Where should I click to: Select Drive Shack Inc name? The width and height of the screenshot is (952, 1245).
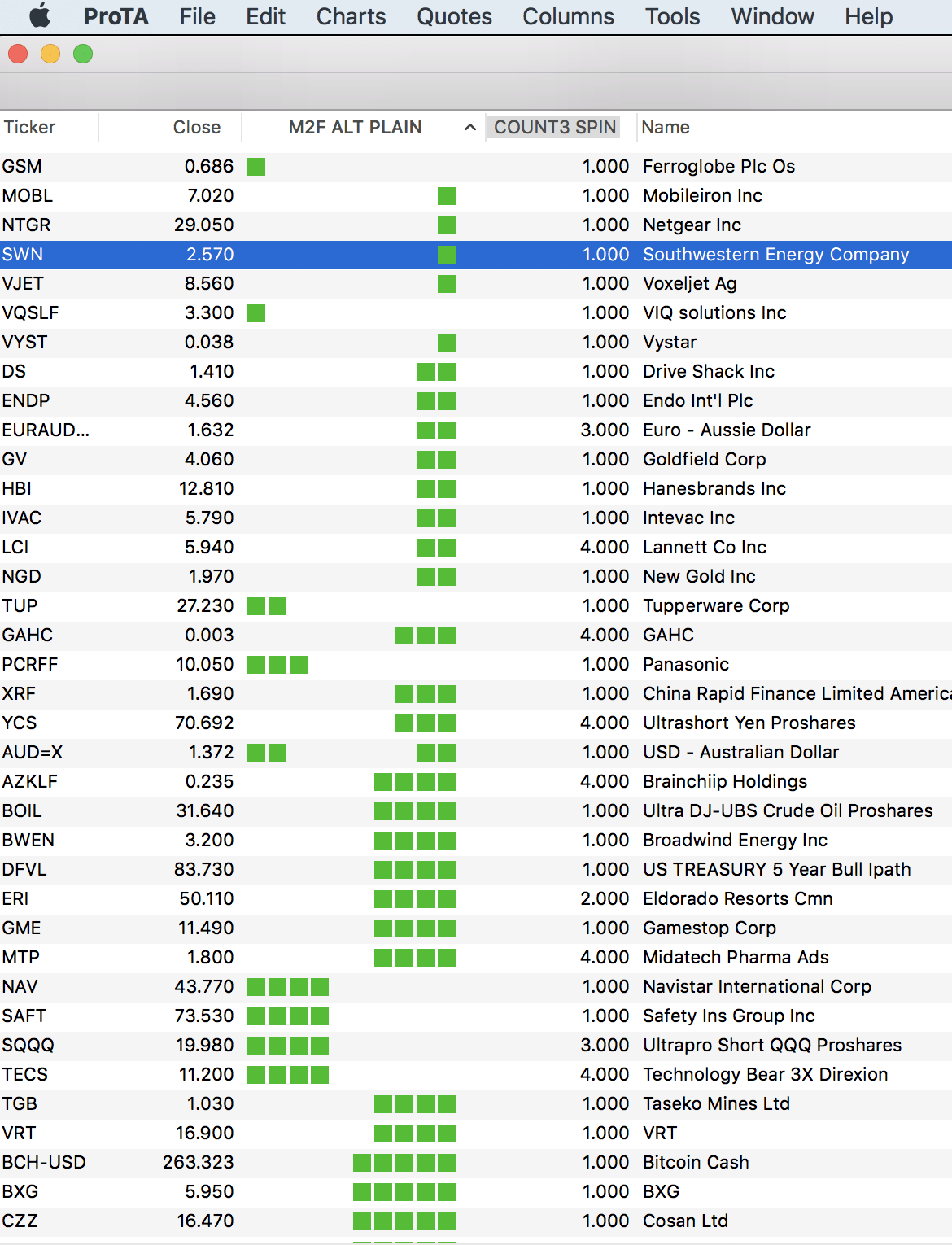tap(709, 372)
